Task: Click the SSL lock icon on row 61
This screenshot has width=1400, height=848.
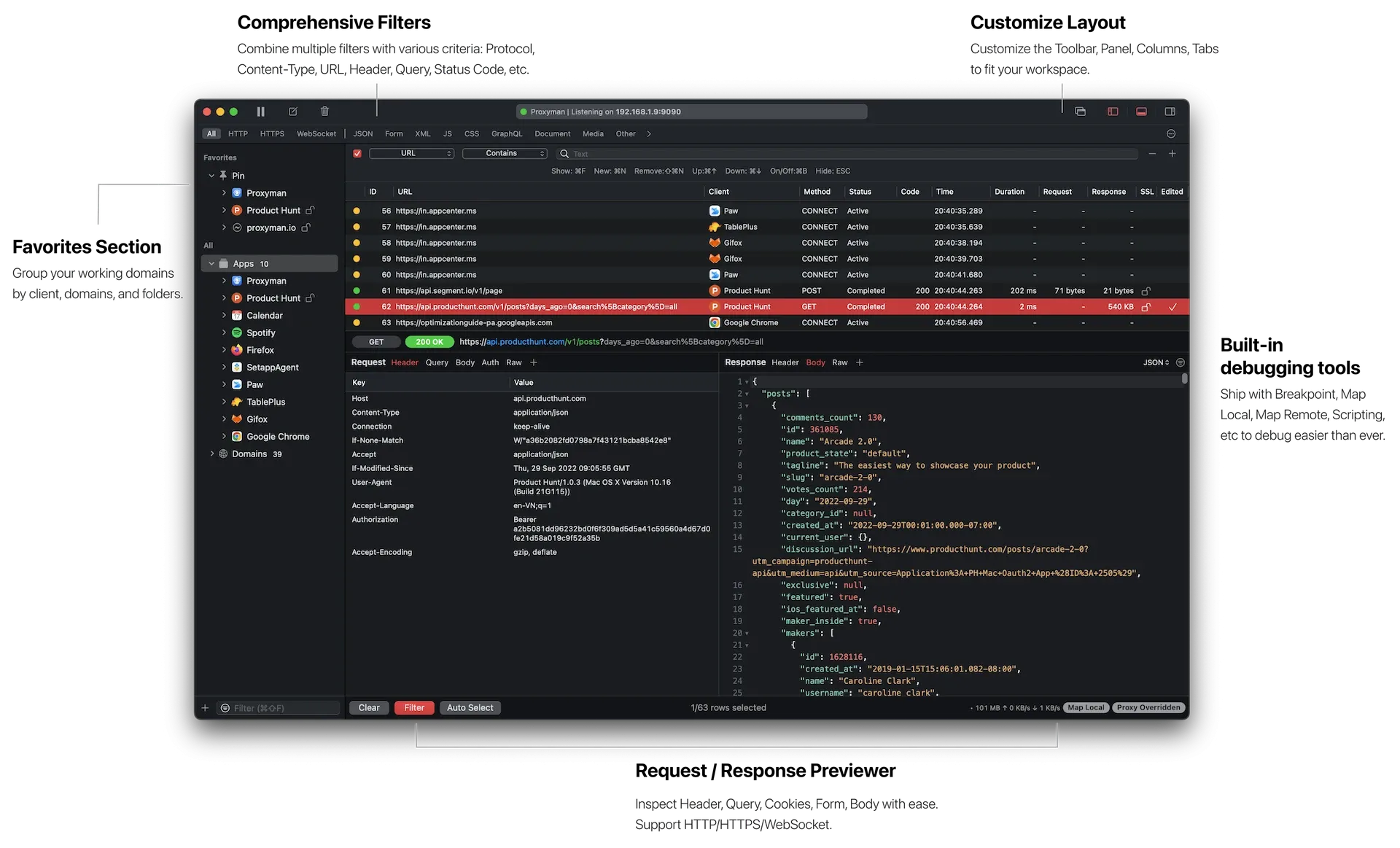Action: (x=1146, y=291)
